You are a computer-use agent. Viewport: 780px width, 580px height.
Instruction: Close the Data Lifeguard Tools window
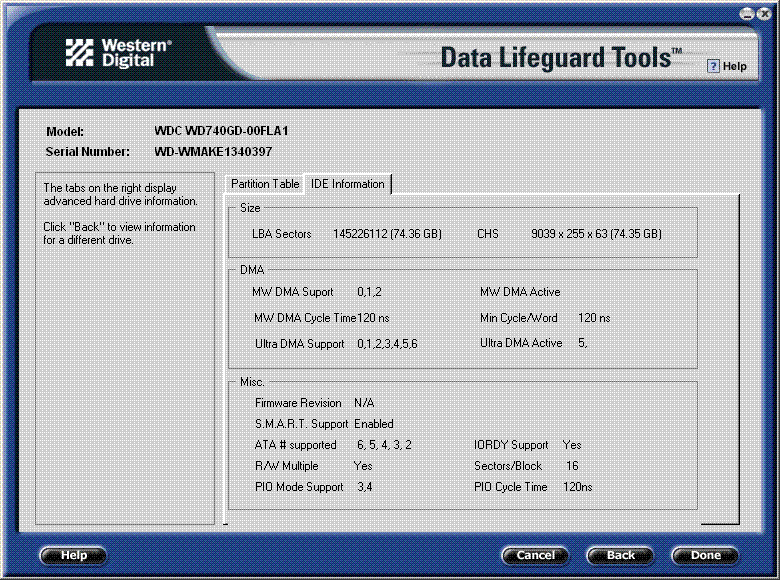click(x=765, y=14)
